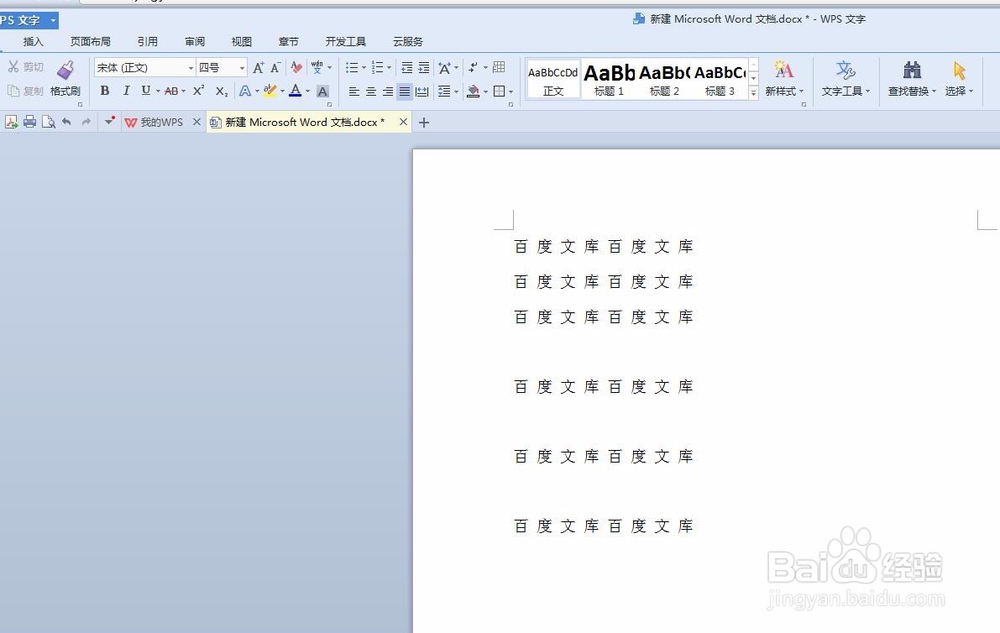The height and width of the screenshot is (633, 1000).
Task: Click the 新样式 button
Action: [784, 79]
